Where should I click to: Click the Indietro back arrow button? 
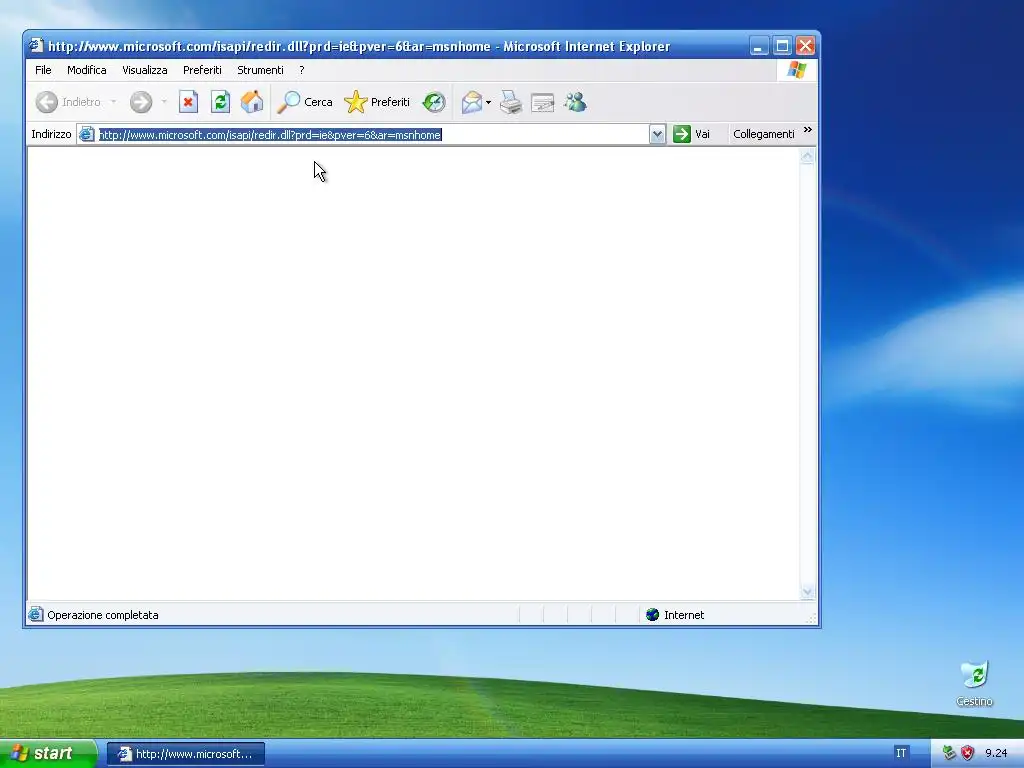click(69, 102)
